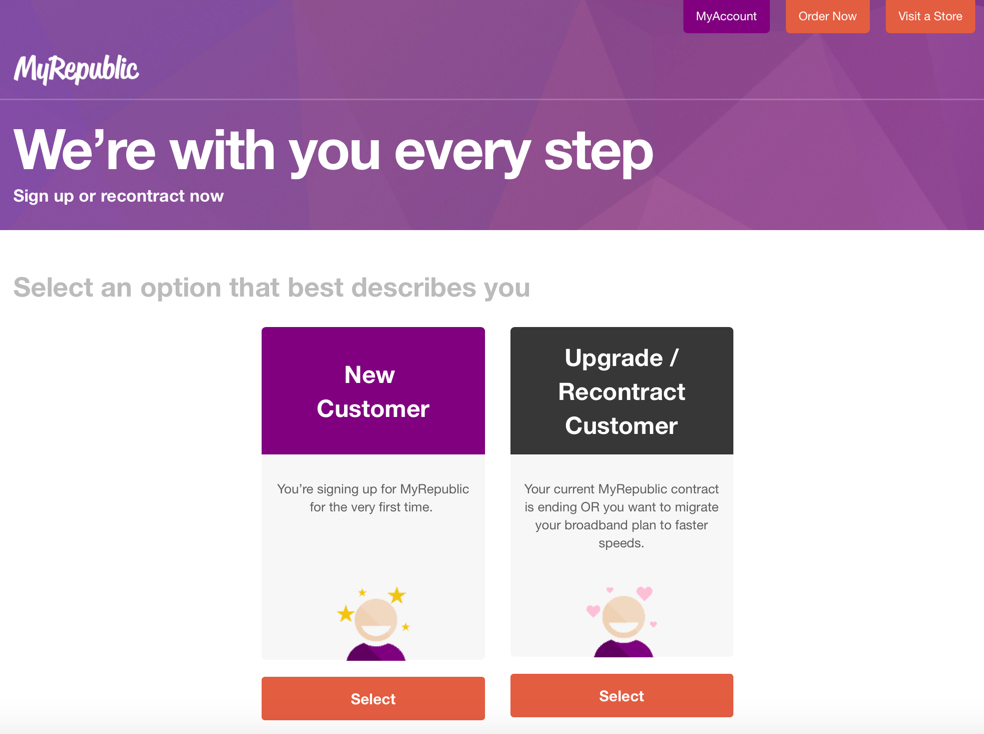
Task: Click the hearts recontract customer avatar
Action: pyautogui.click(x=623, y=621)
